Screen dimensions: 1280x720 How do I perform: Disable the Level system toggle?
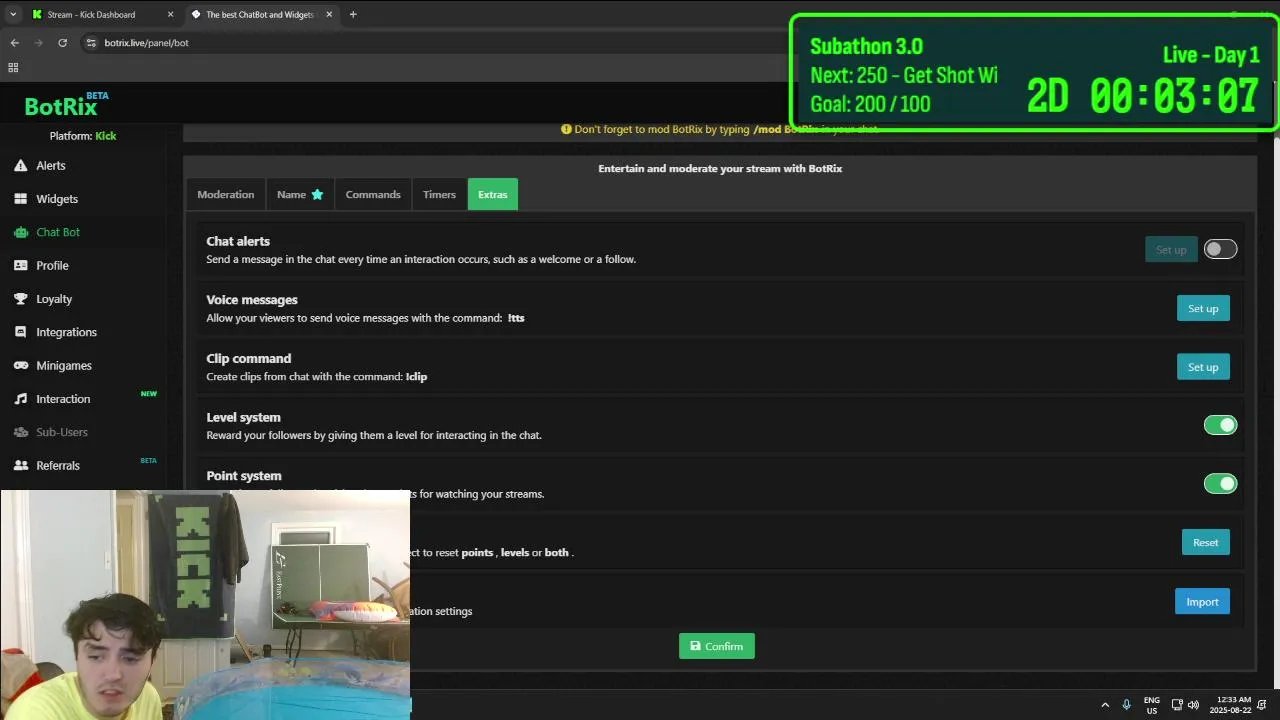point(1220,425)
